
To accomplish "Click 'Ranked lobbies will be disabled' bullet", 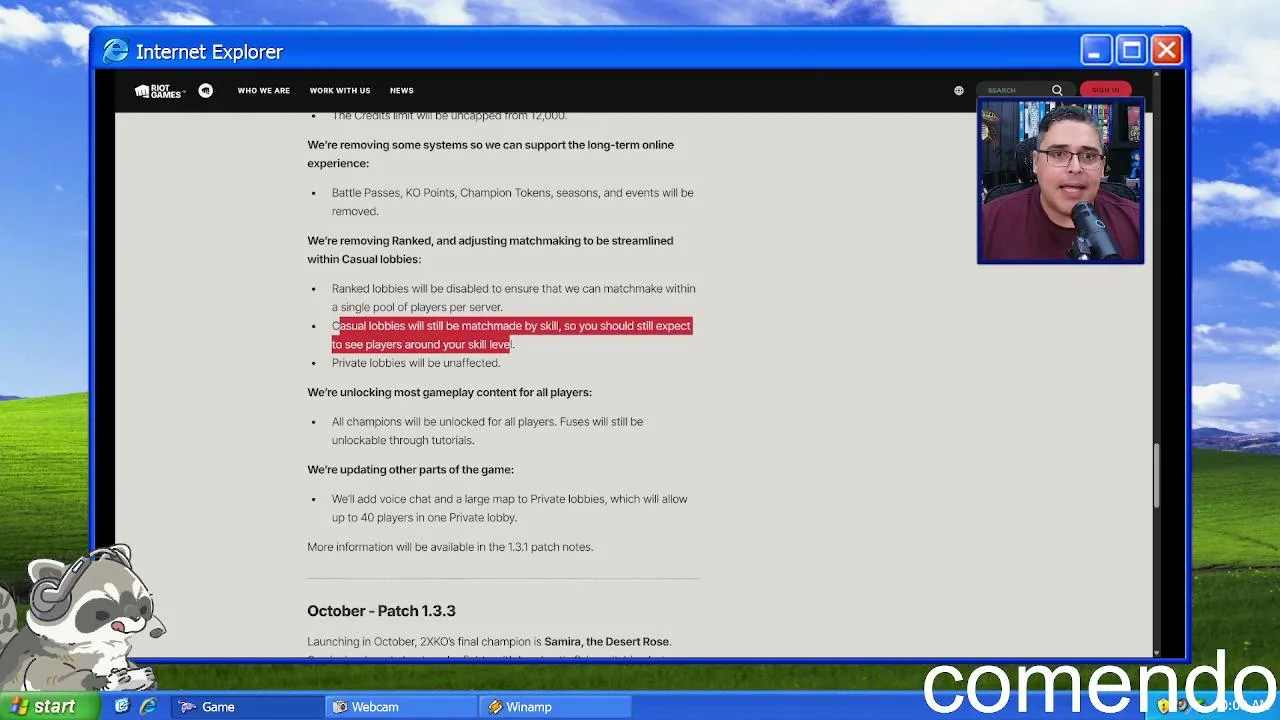I will tap(514, 298).
